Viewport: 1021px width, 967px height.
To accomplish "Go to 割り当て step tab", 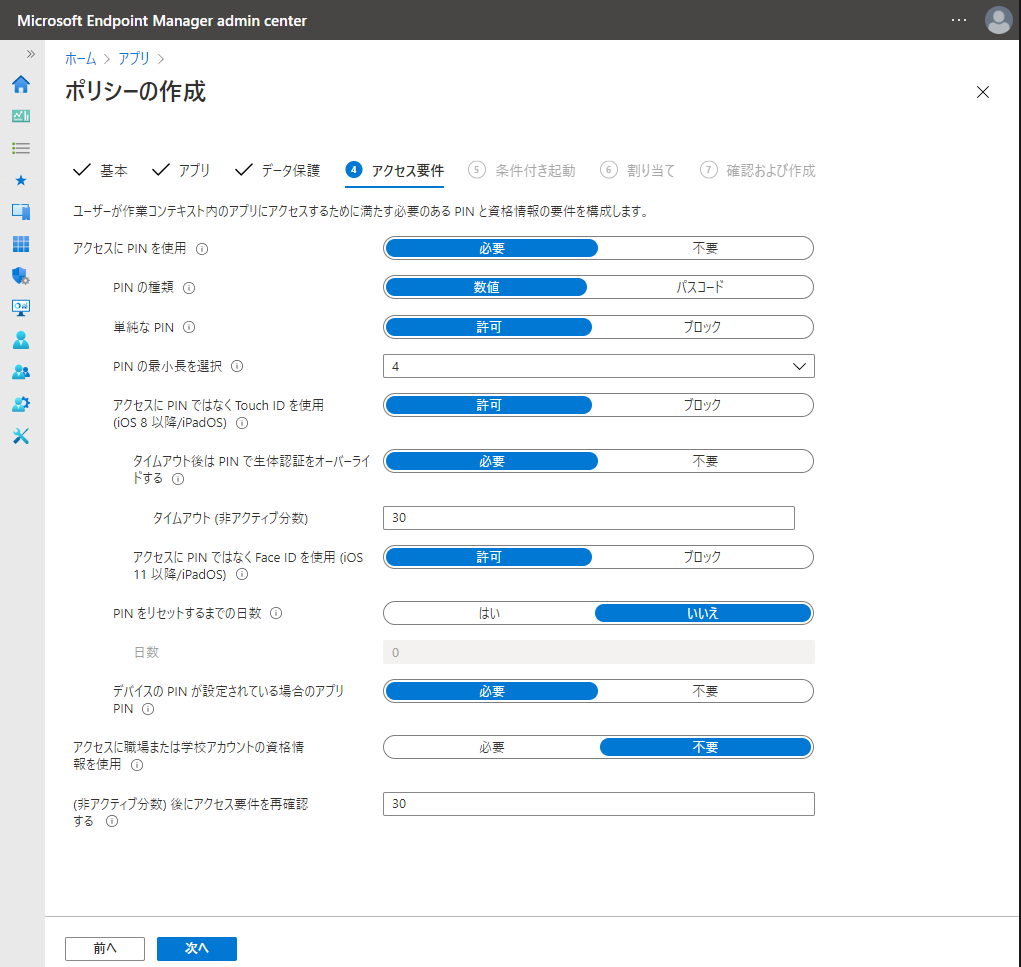I will click(637, 171).
